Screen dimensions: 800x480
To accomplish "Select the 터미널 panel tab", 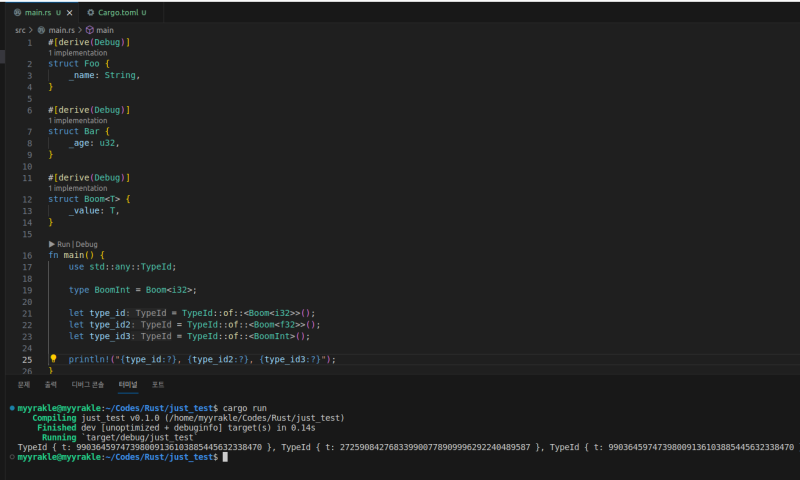I will [x=128, y=385].
